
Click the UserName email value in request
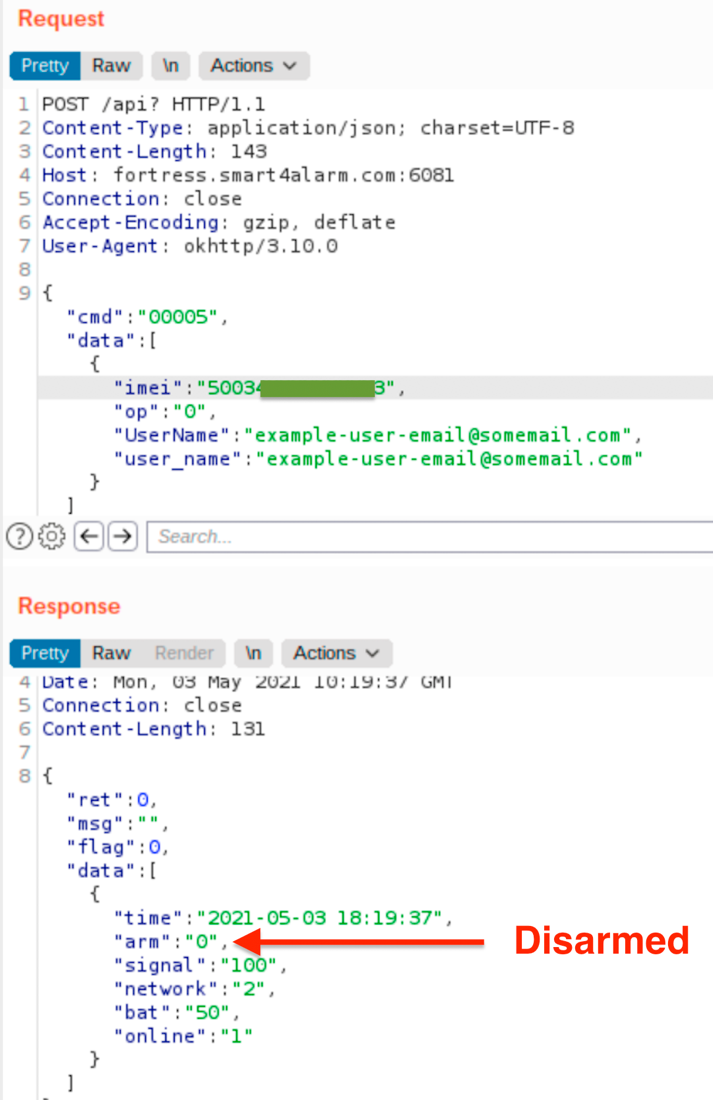click(x=439, y=436)
